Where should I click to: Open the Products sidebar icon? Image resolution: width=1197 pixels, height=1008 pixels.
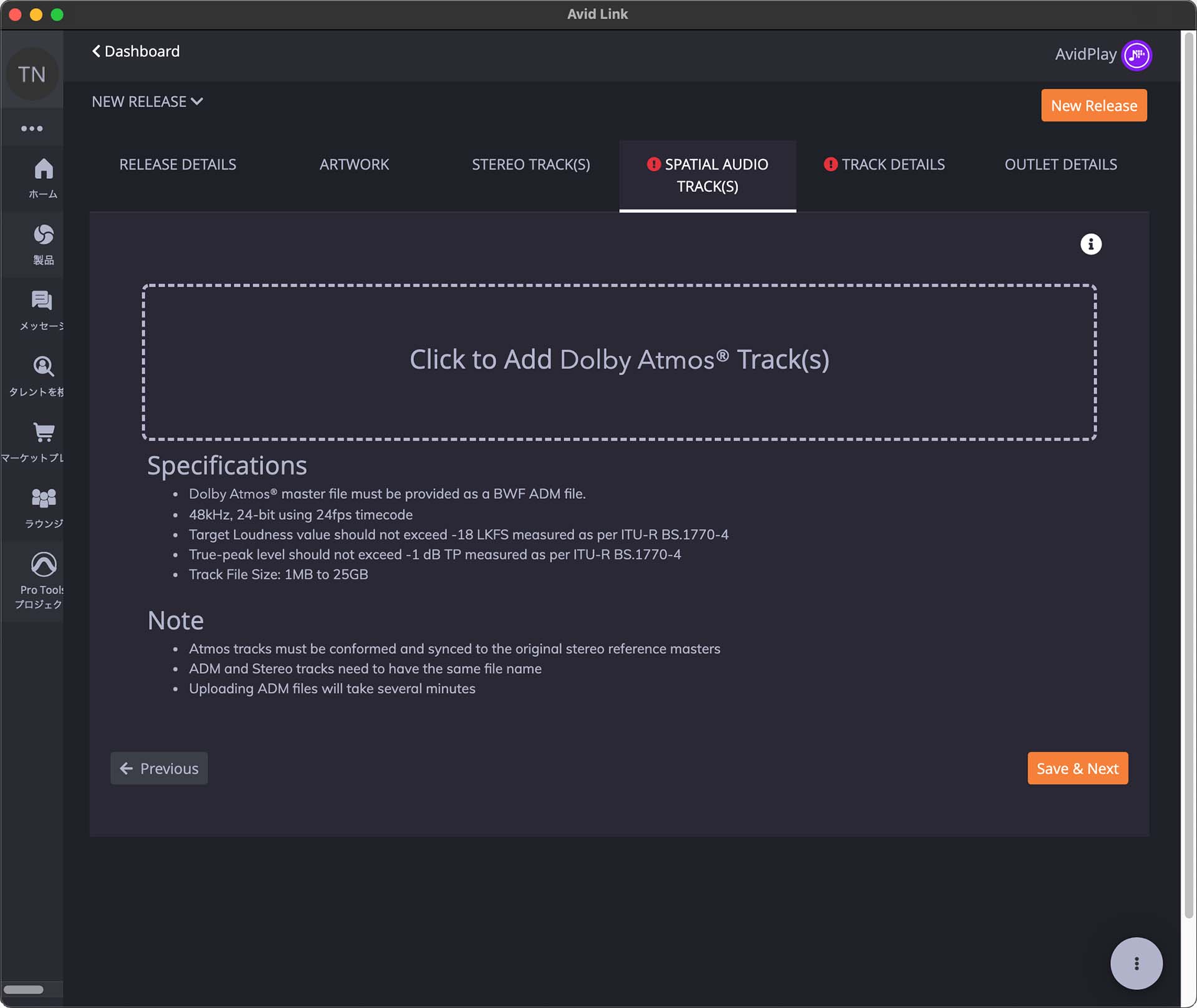coord(43,236)
